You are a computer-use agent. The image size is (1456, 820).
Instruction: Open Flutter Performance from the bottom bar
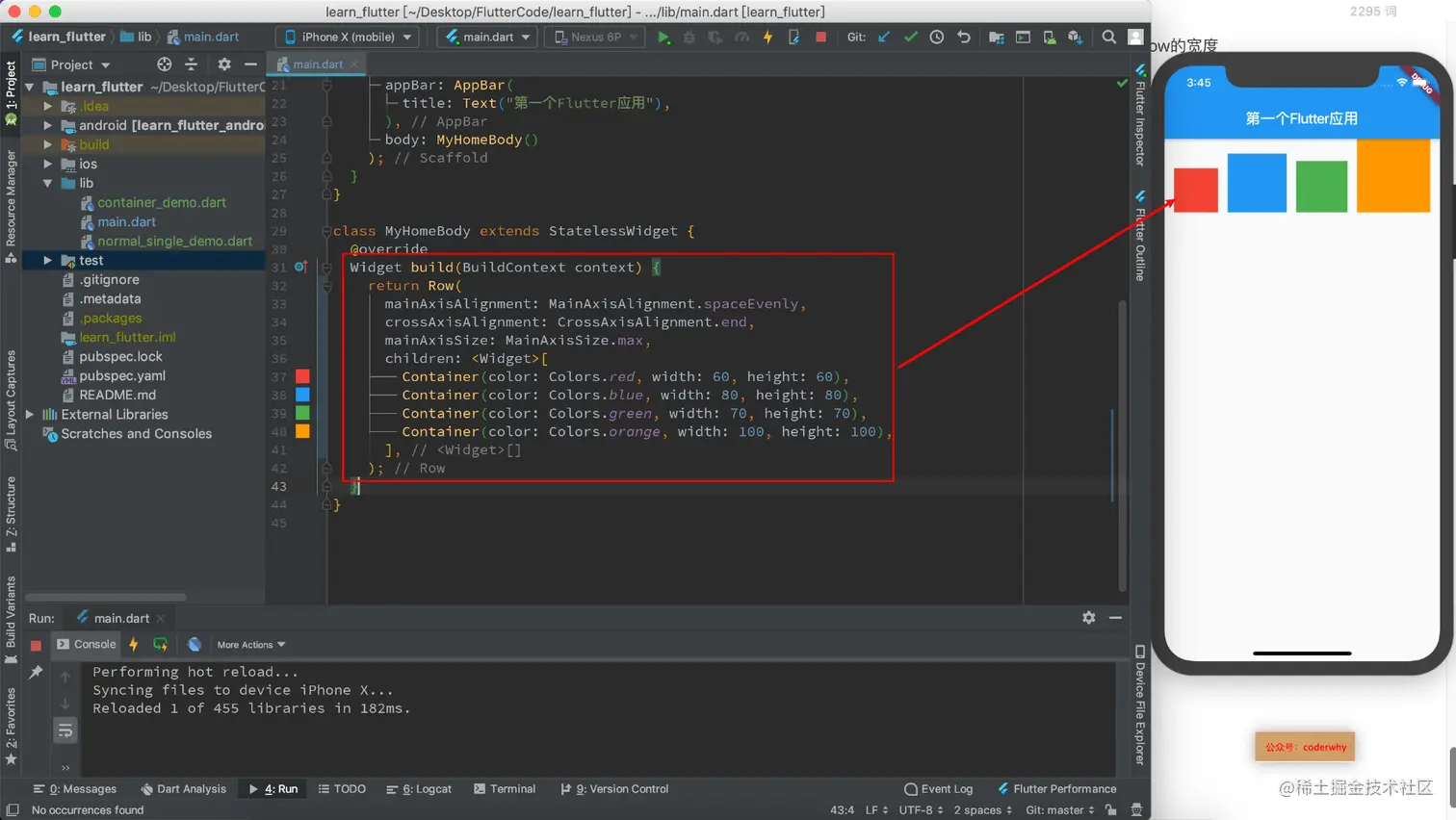click(1057, 789)
